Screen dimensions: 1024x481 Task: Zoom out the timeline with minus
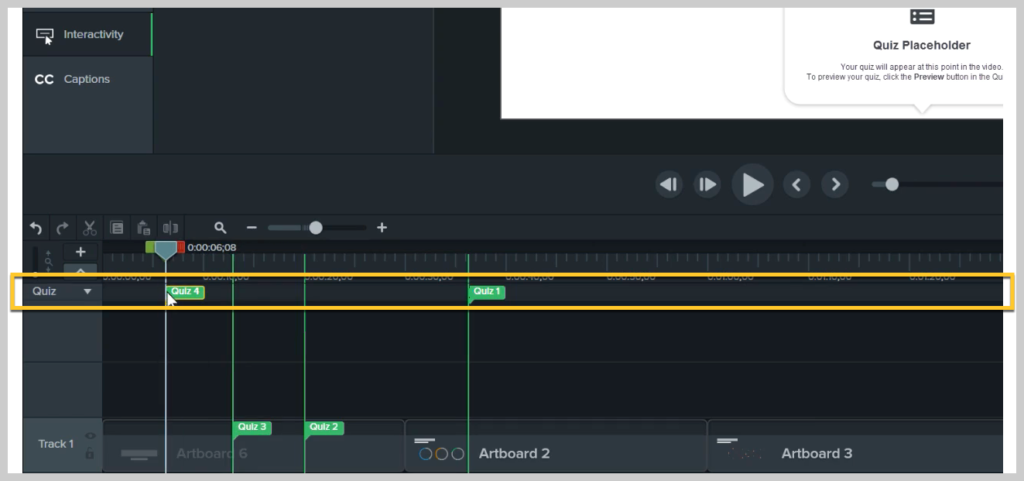pyautogui.click(x=251, y=228)
